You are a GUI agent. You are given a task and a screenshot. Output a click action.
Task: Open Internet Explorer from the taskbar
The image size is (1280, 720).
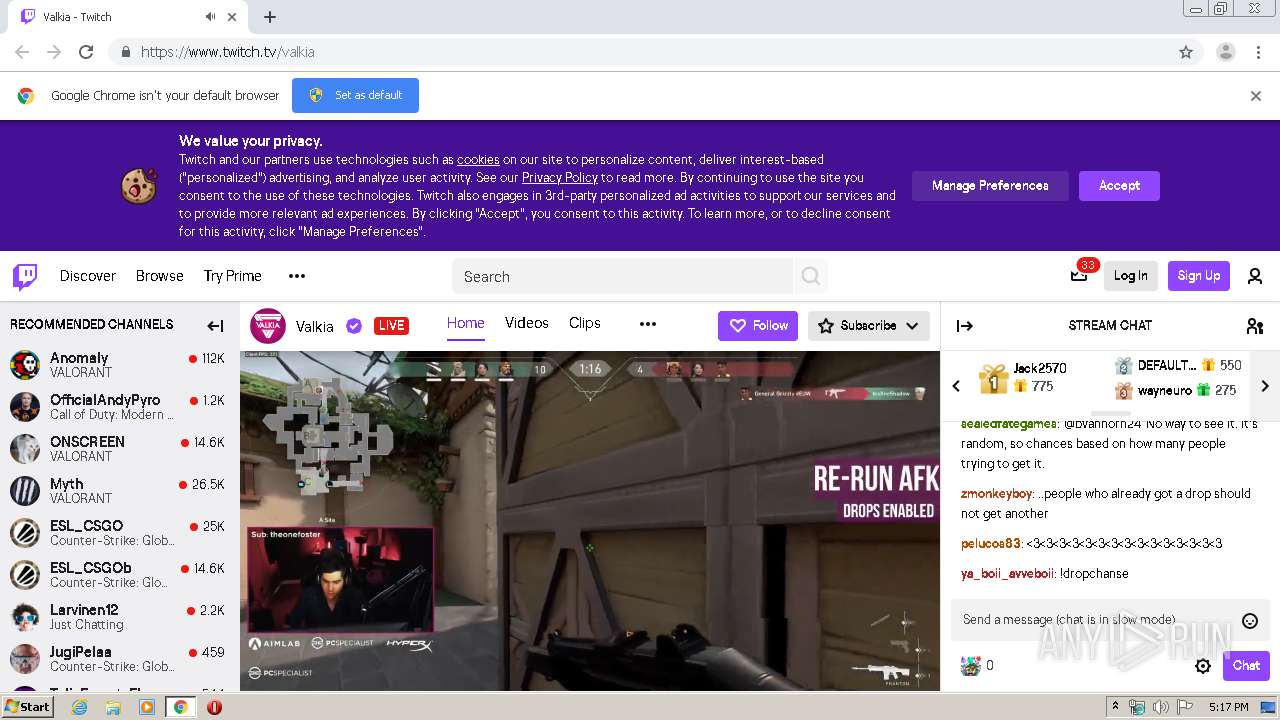80,707
